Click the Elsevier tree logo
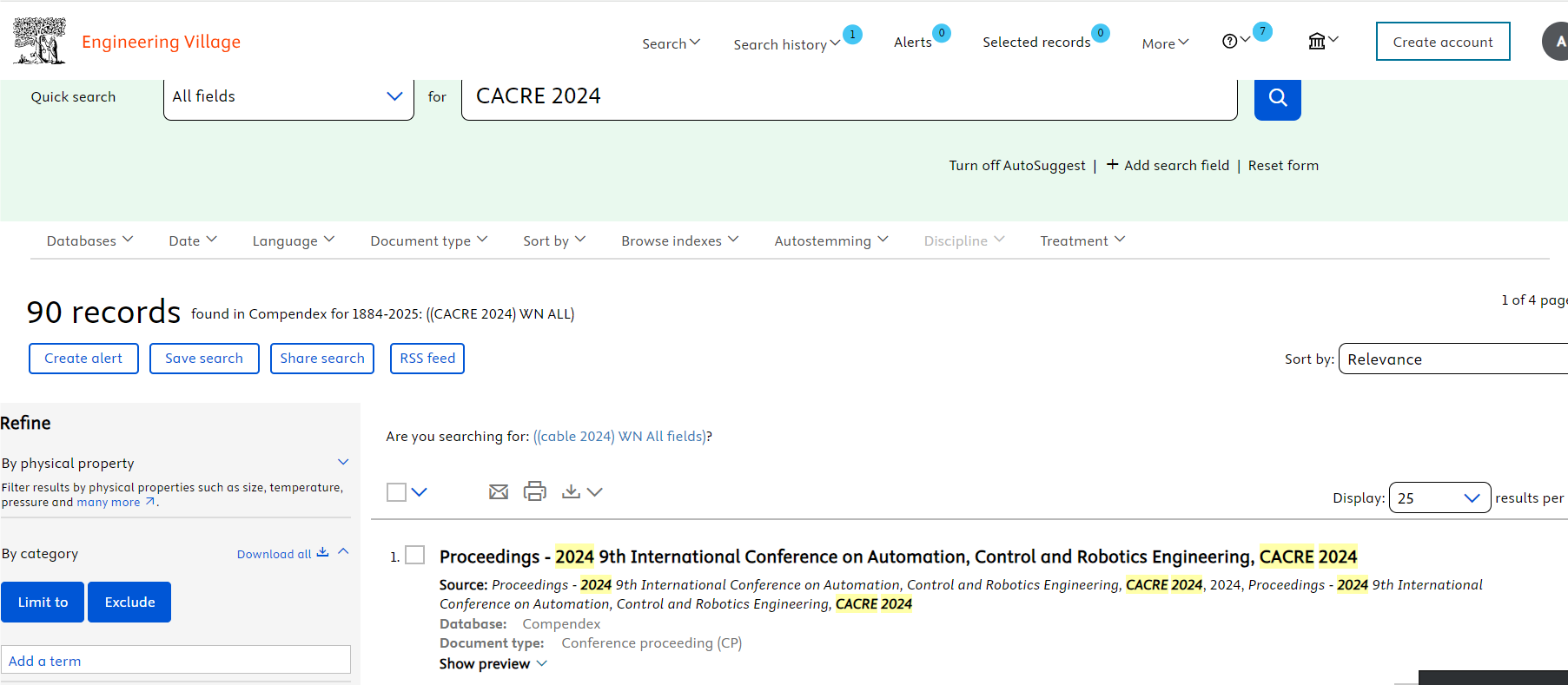 [x=39, y=41]
